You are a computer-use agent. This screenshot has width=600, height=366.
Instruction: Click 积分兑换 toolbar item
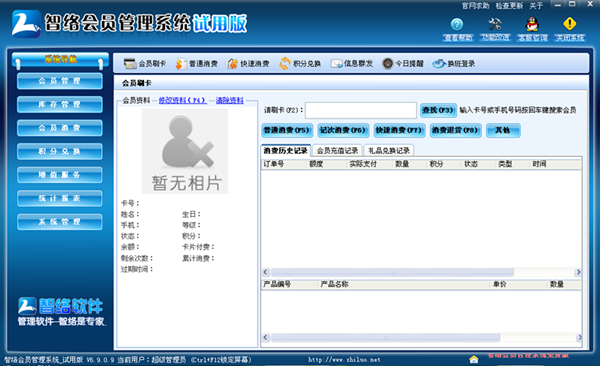(x=300, y=64)
